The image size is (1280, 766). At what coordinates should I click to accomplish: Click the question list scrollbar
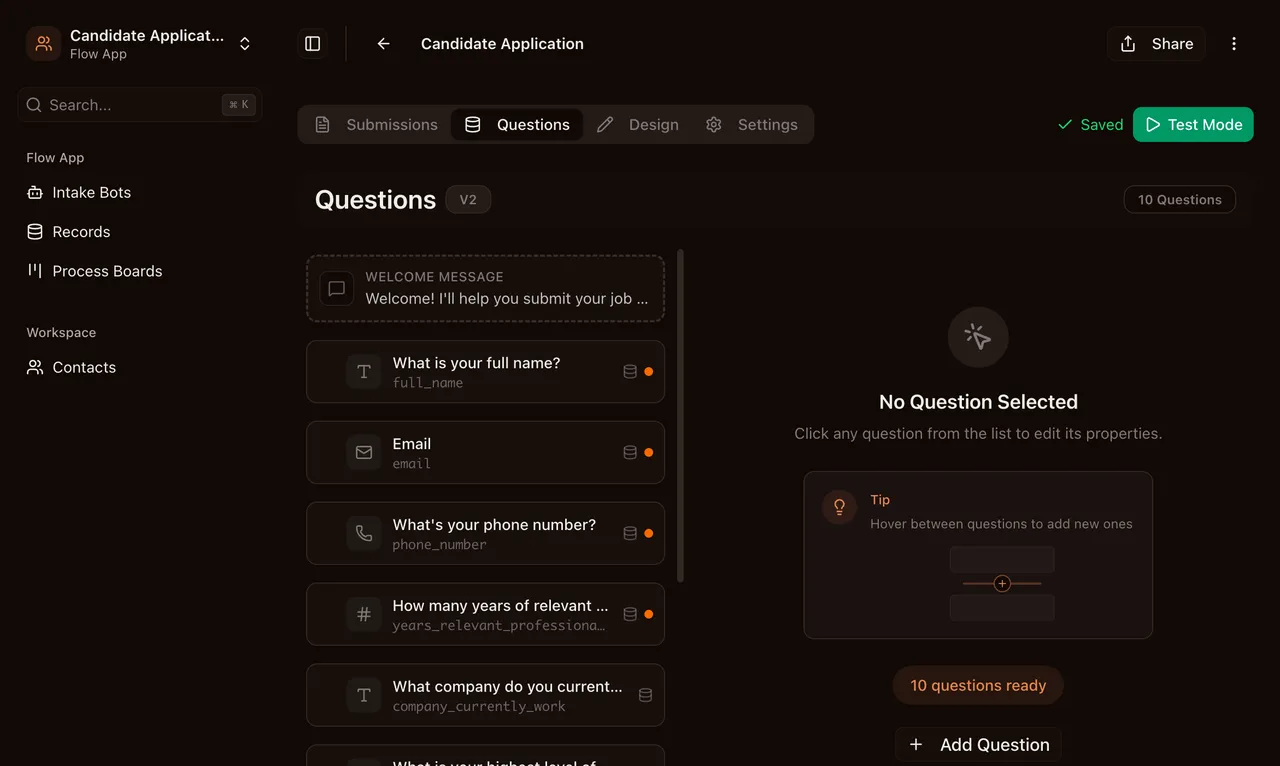[x=681, y=415]
